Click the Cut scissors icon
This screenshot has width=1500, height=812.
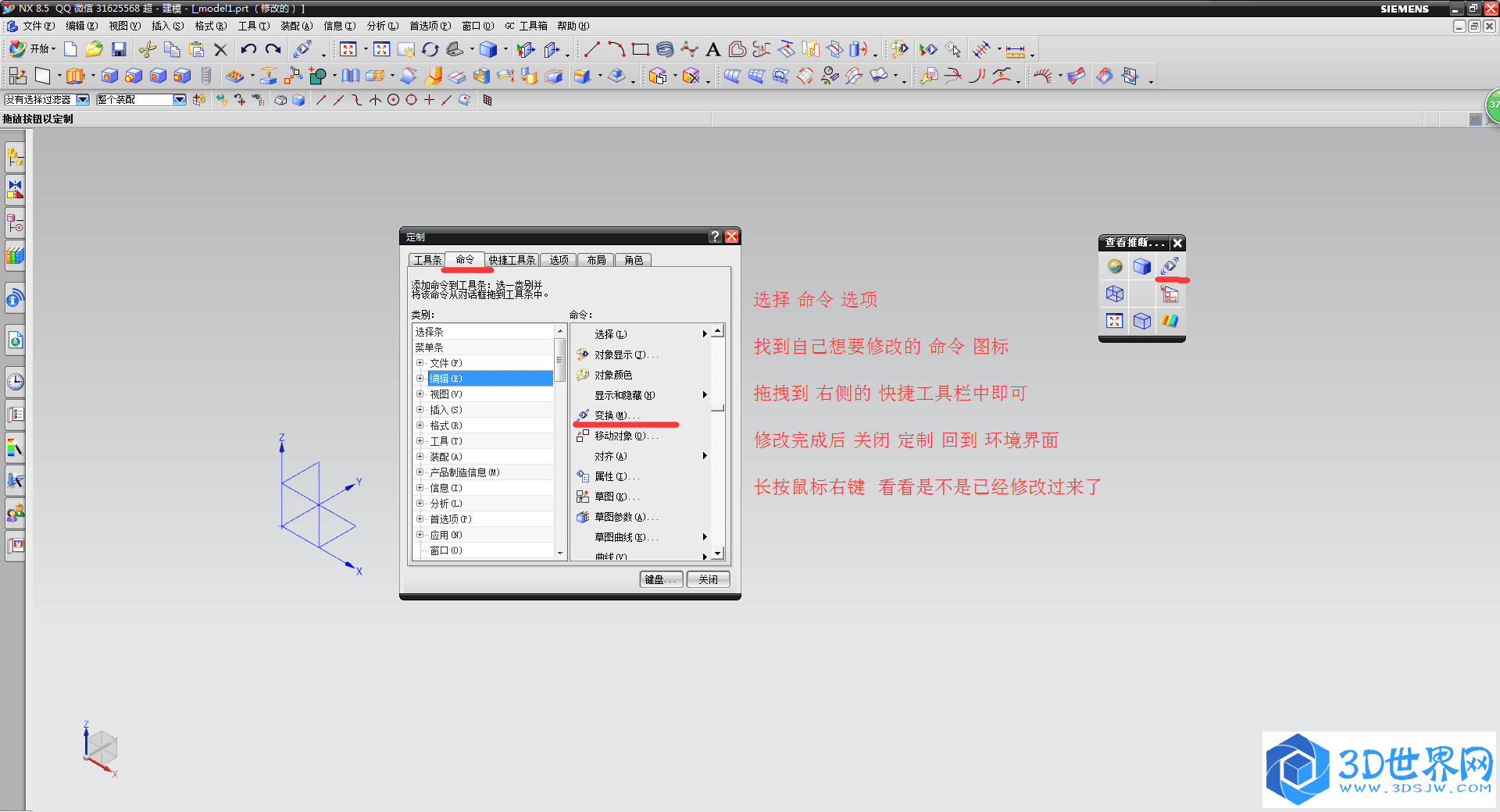tap(147, 50)
